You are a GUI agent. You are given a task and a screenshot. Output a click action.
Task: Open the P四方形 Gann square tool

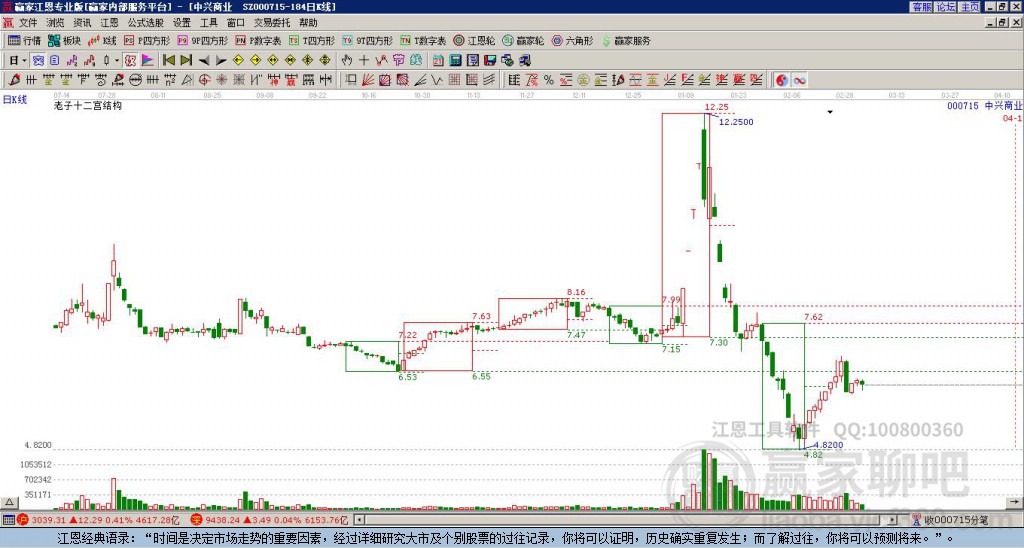(147, 40)
